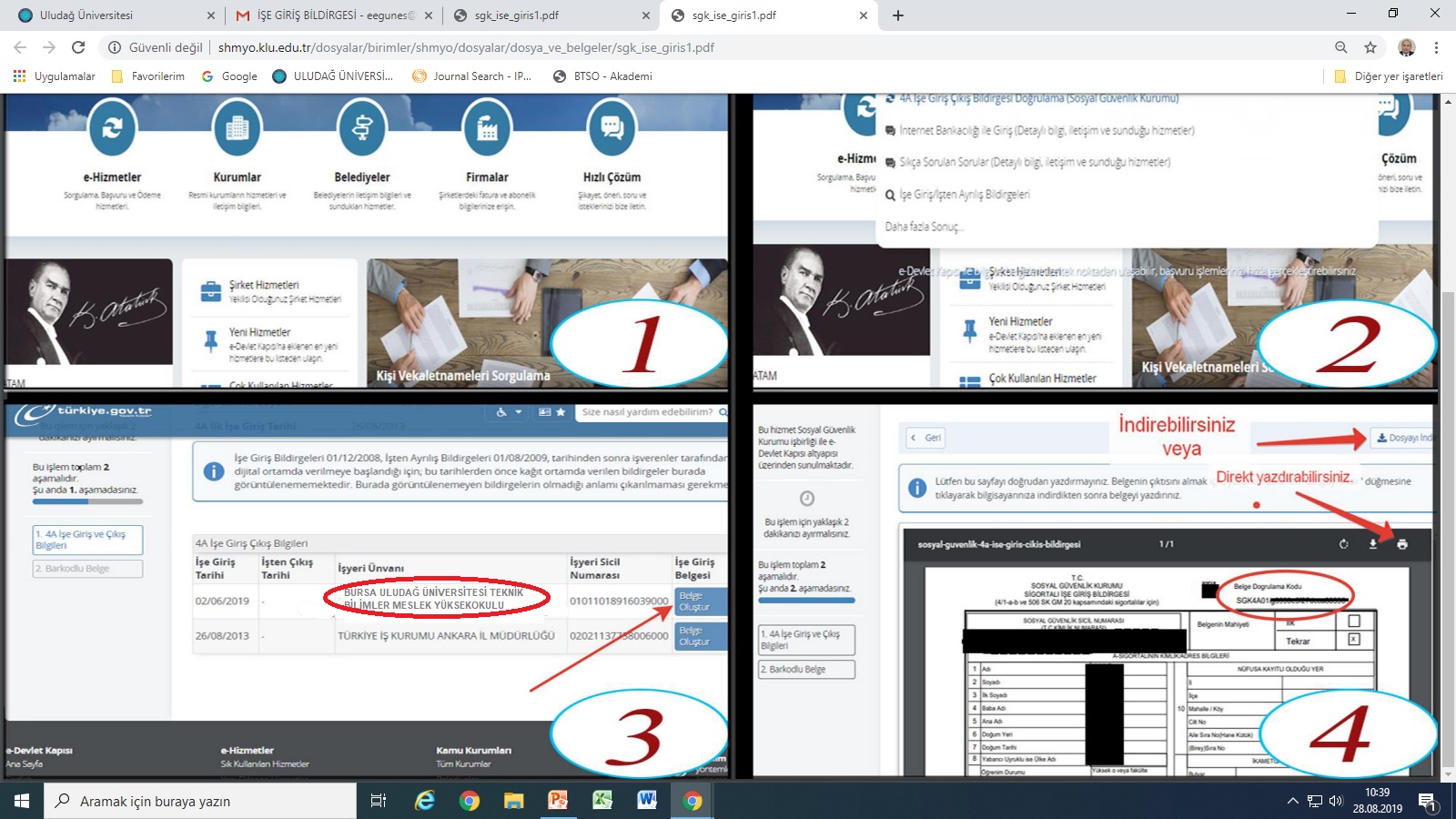
Task: Close the Uludağ Üniversitesi tab
Action: point(211,15)
